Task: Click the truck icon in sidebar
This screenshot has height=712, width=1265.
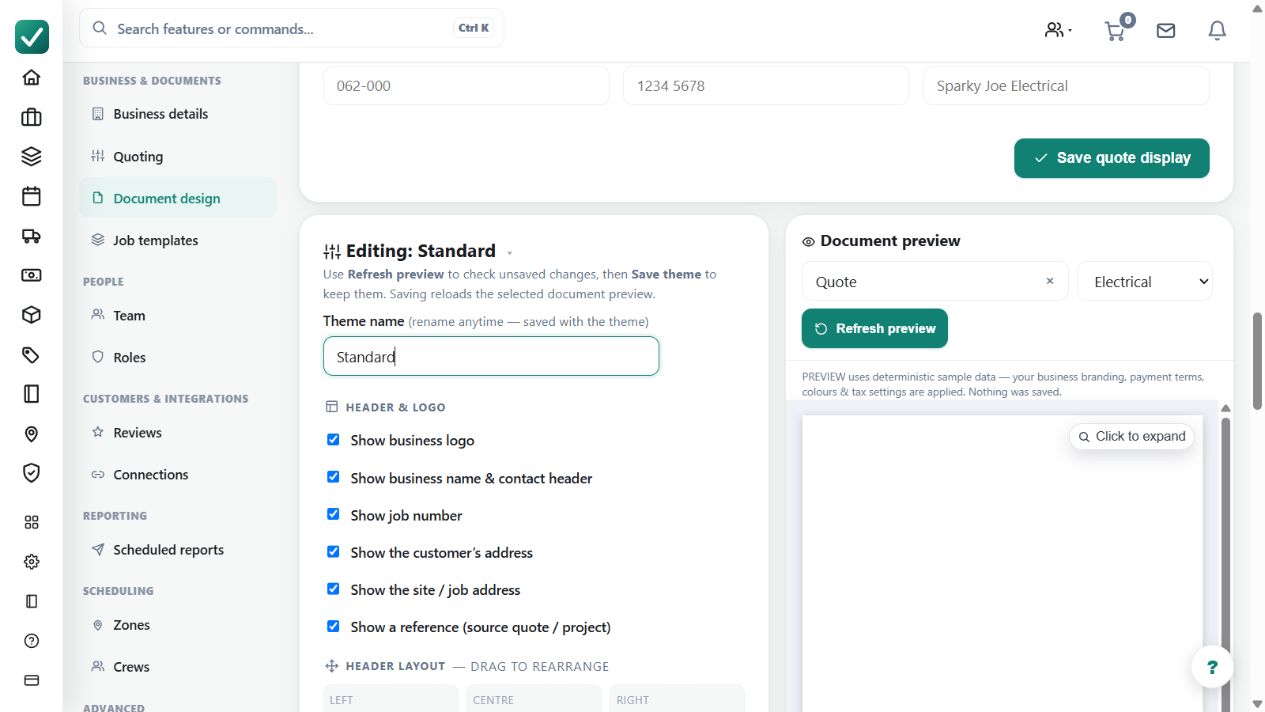Action: 31,236
